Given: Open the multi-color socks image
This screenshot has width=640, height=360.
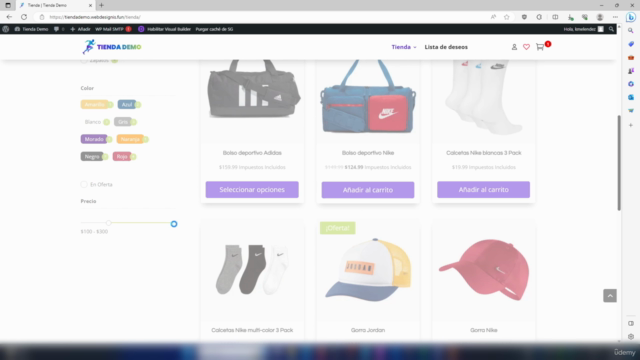Looking at the screenshot, I should click(252, 270).
